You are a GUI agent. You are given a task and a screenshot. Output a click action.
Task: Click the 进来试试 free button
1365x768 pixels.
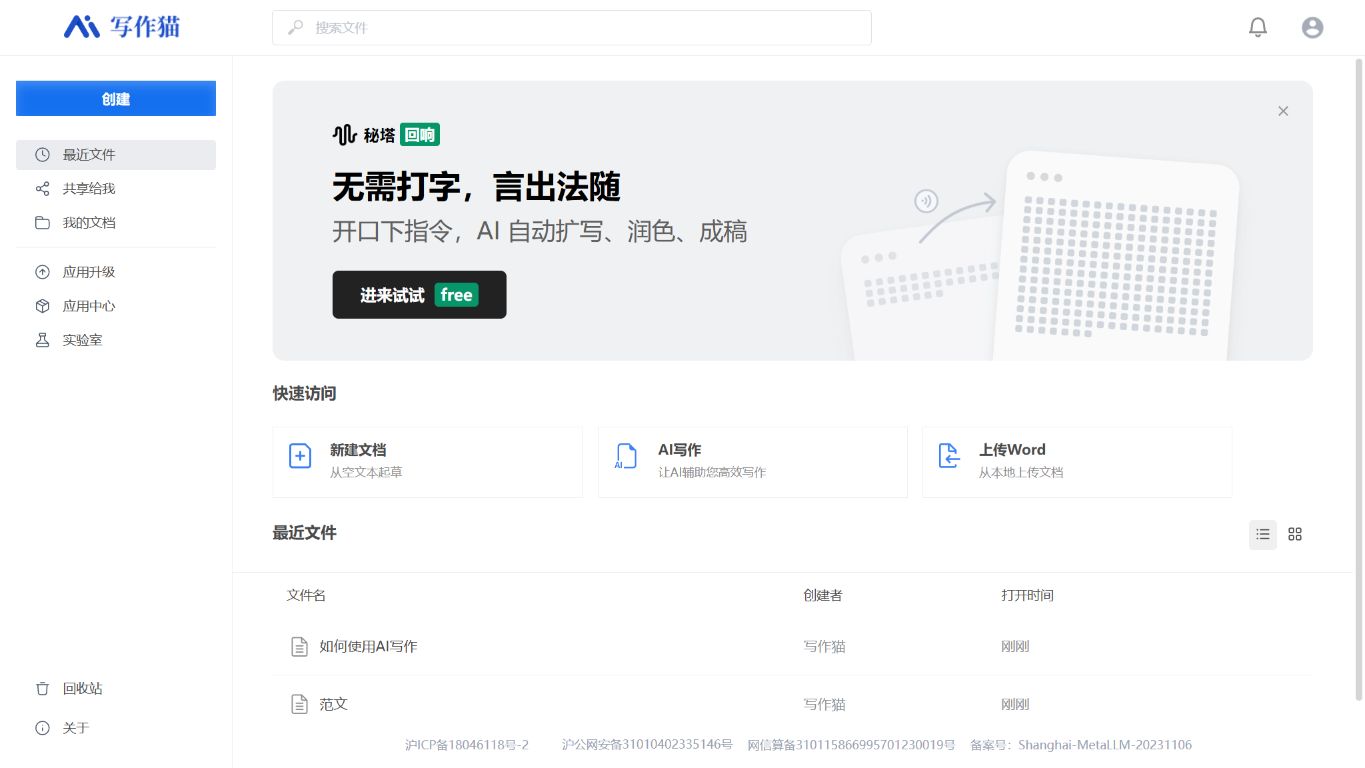click(x=419, y=295)
